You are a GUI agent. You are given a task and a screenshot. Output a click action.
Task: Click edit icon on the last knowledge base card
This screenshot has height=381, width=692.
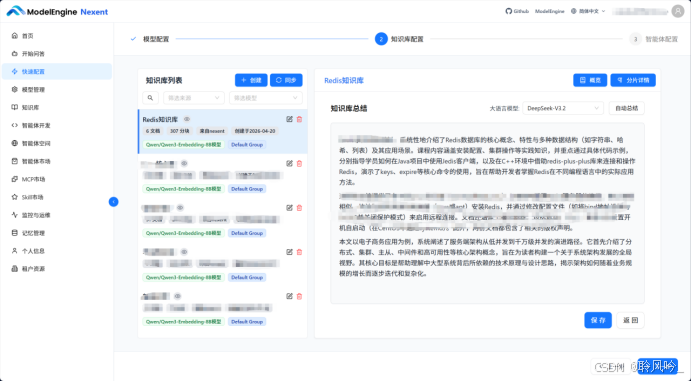tap(290, 296)
